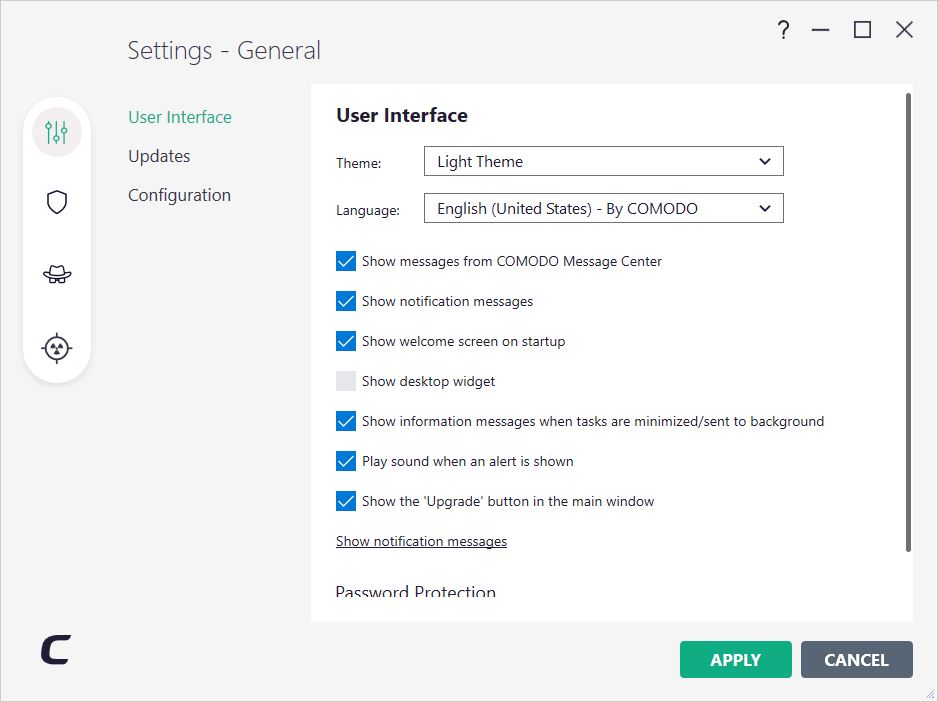The image size is (938, 702).
Task: Click the question mark help icon
Action: [784, 29]
